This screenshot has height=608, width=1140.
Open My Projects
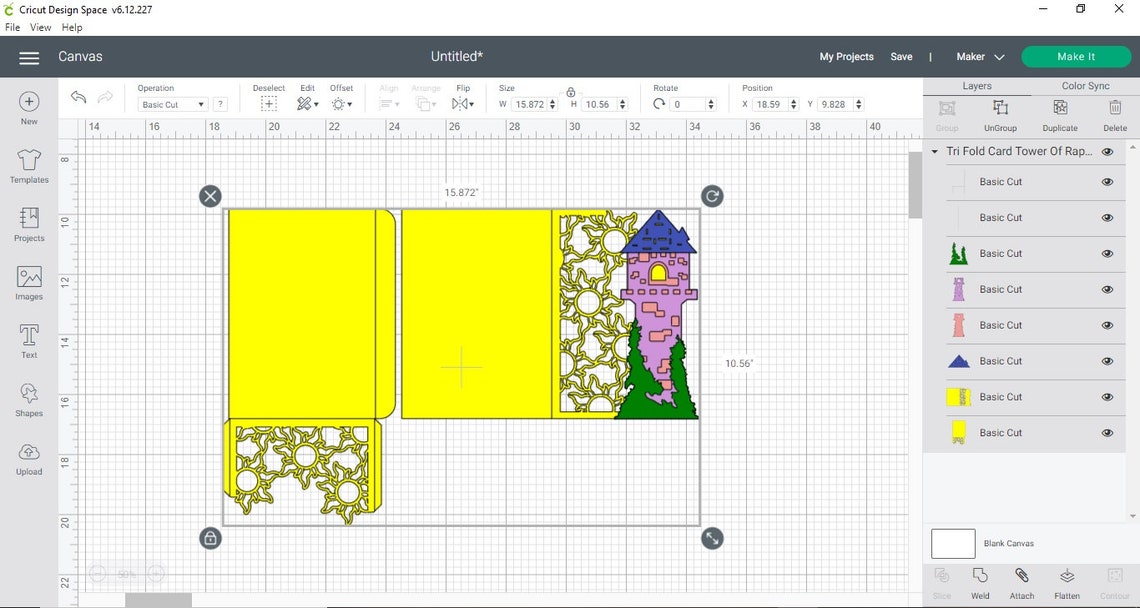coord(845,56)
